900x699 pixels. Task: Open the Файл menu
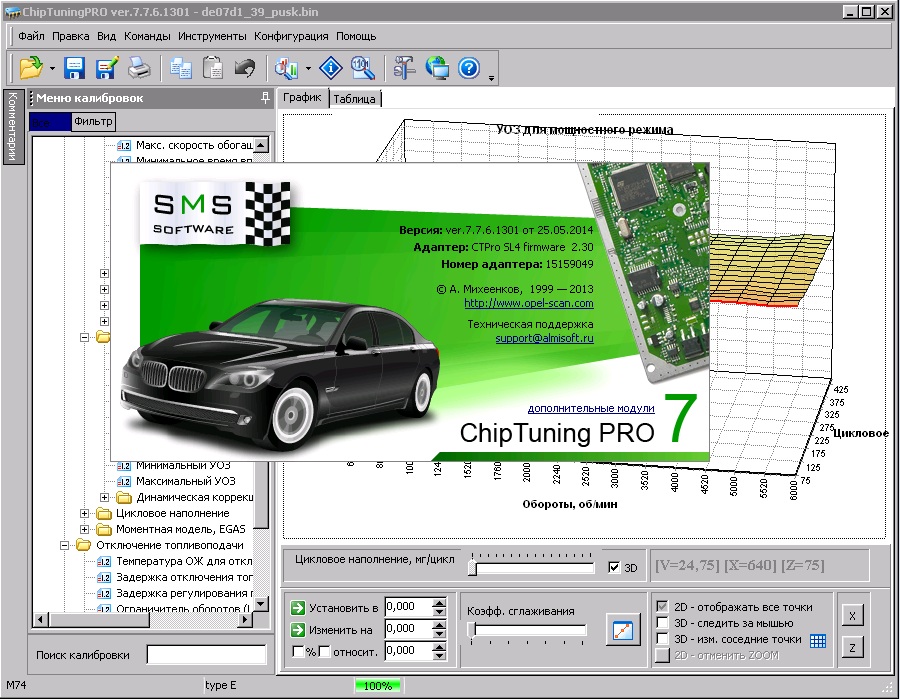click(31, 36)
